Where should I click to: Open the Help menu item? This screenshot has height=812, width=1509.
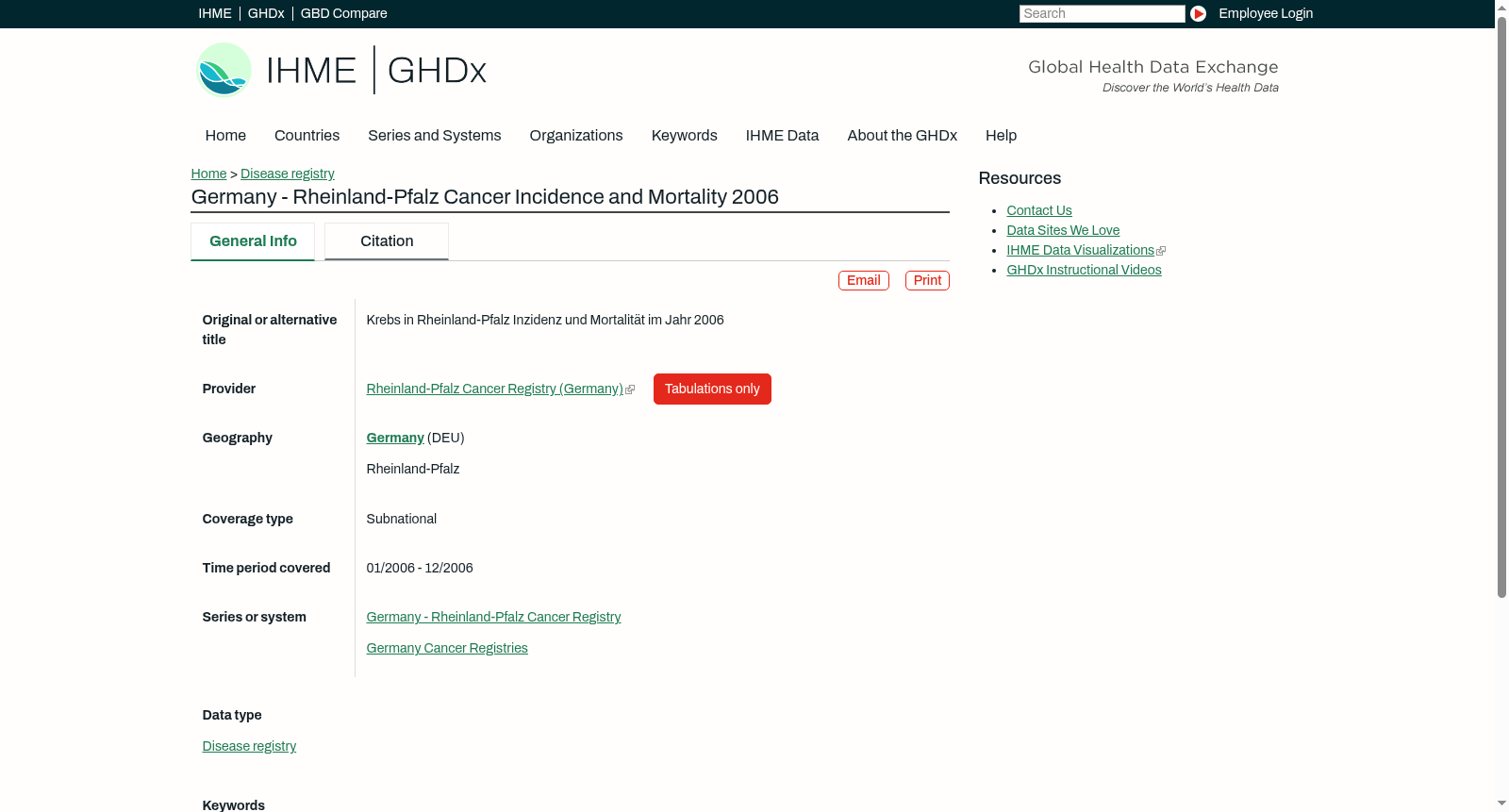[1002, 136]
